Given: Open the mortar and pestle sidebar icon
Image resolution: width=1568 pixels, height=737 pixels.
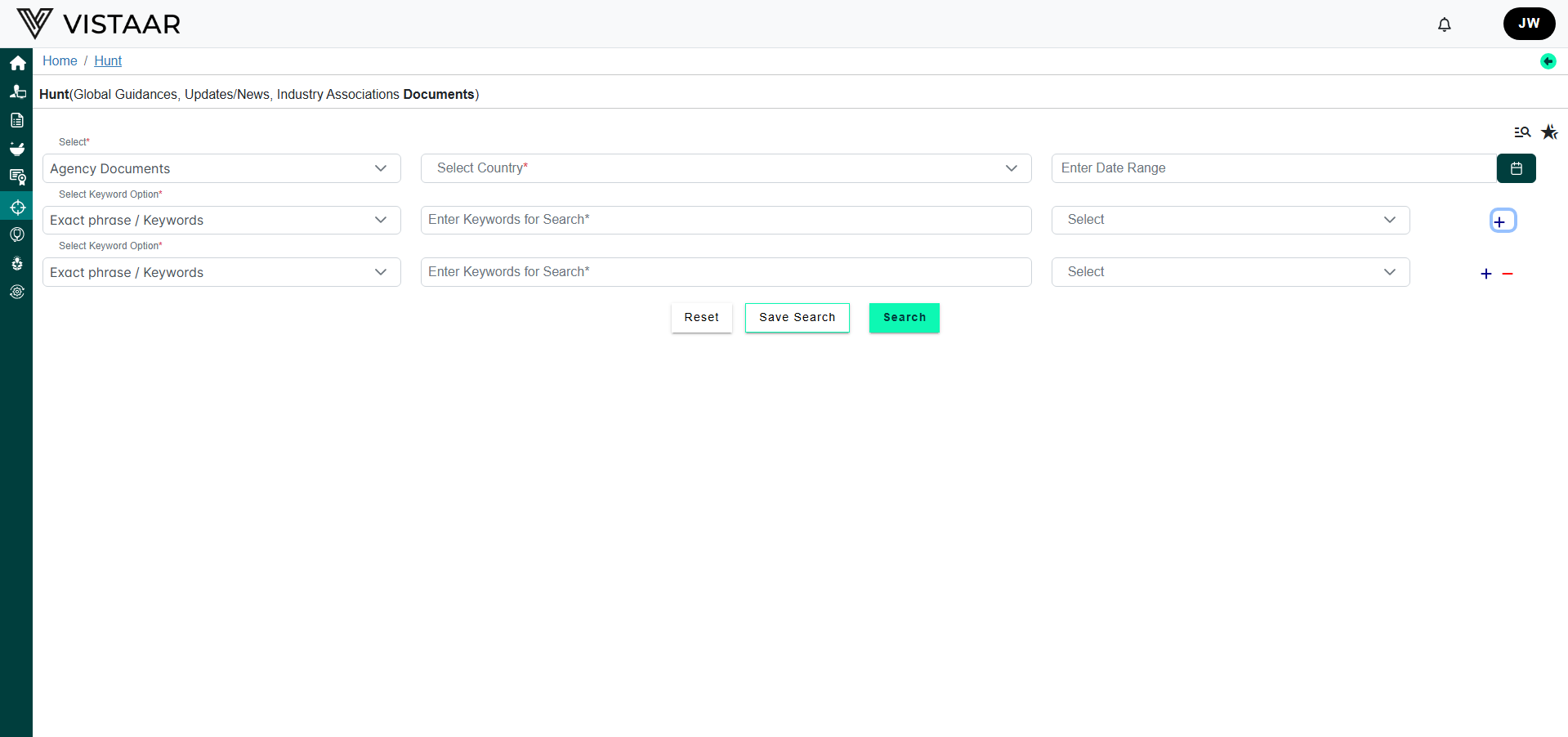Looking at the screenshot, I should (17, 149).
